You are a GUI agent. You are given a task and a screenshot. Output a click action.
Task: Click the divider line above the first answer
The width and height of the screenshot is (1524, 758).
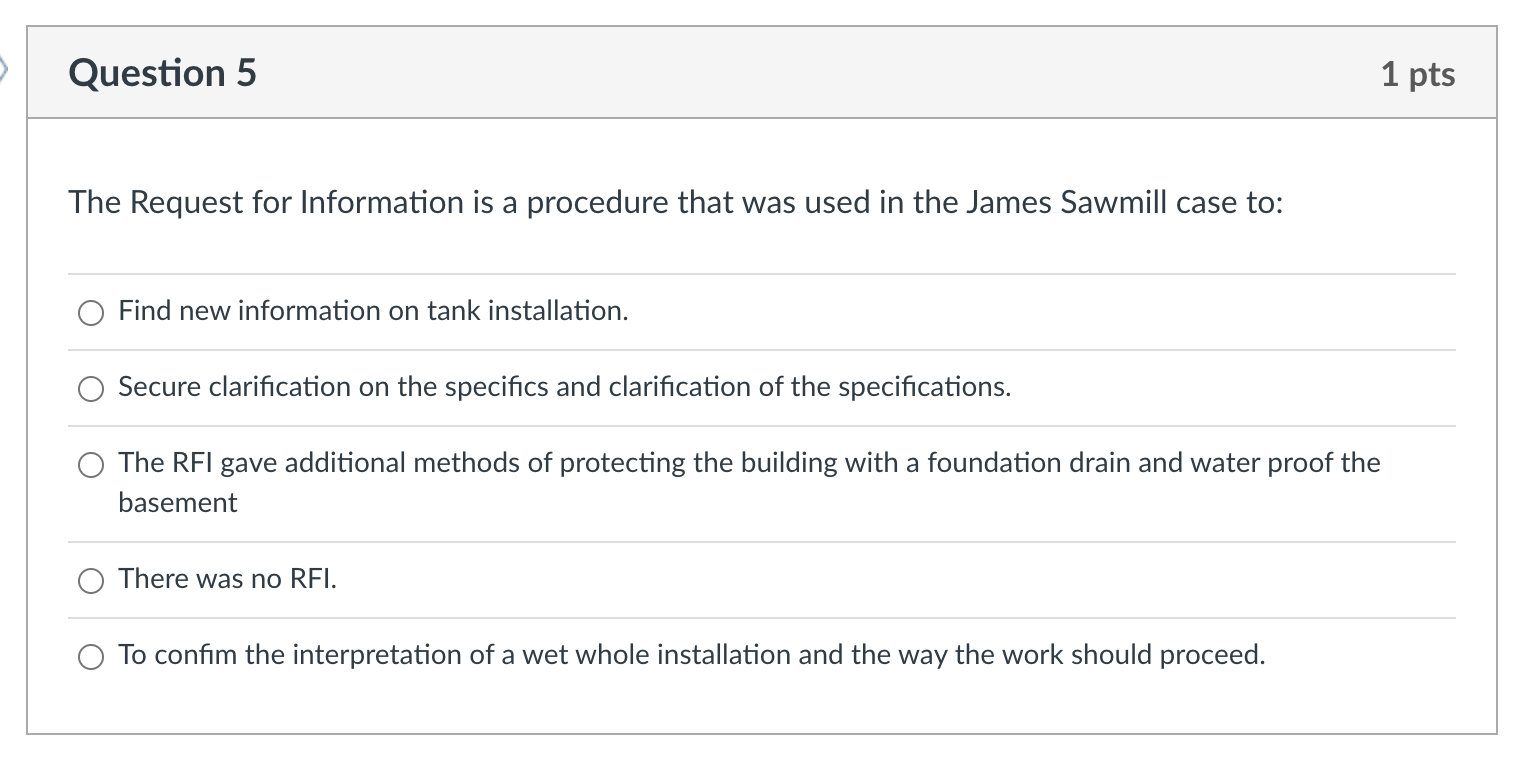760,271
